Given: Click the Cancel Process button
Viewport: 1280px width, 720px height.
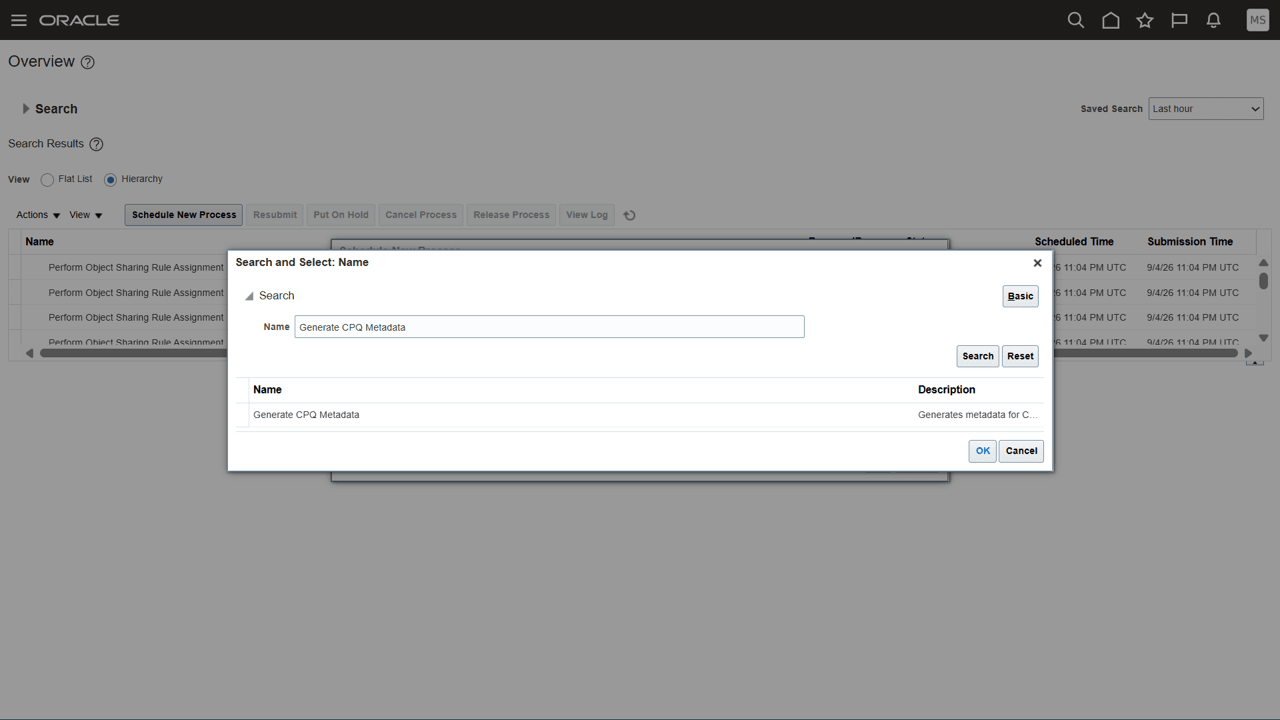Looking at the screenshot, I should 421,215.
